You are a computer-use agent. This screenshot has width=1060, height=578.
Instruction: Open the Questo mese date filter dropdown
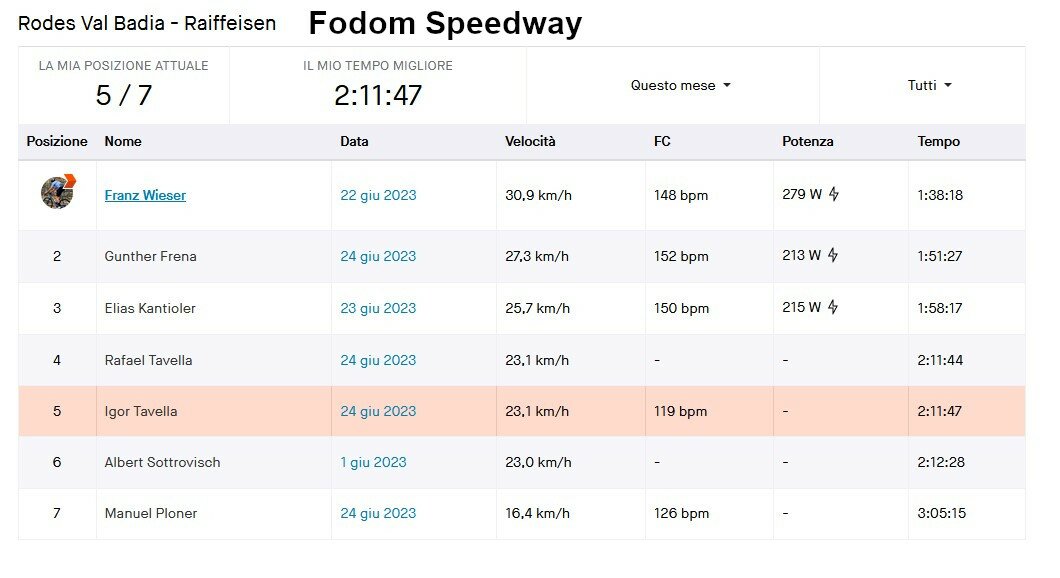click(681, 85)
